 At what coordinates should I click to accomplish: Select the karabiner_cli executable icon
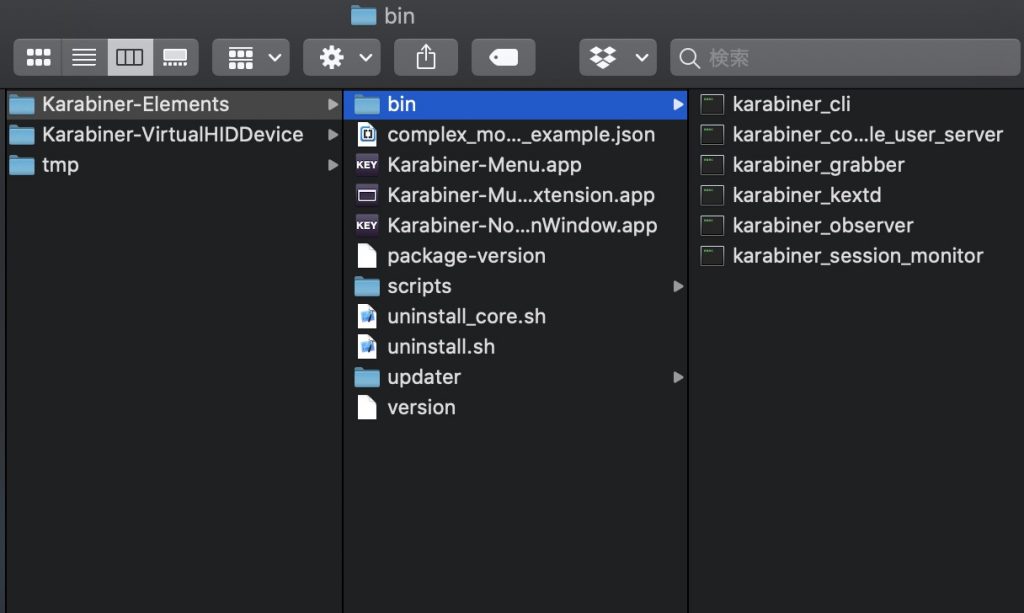pos(712,104)
